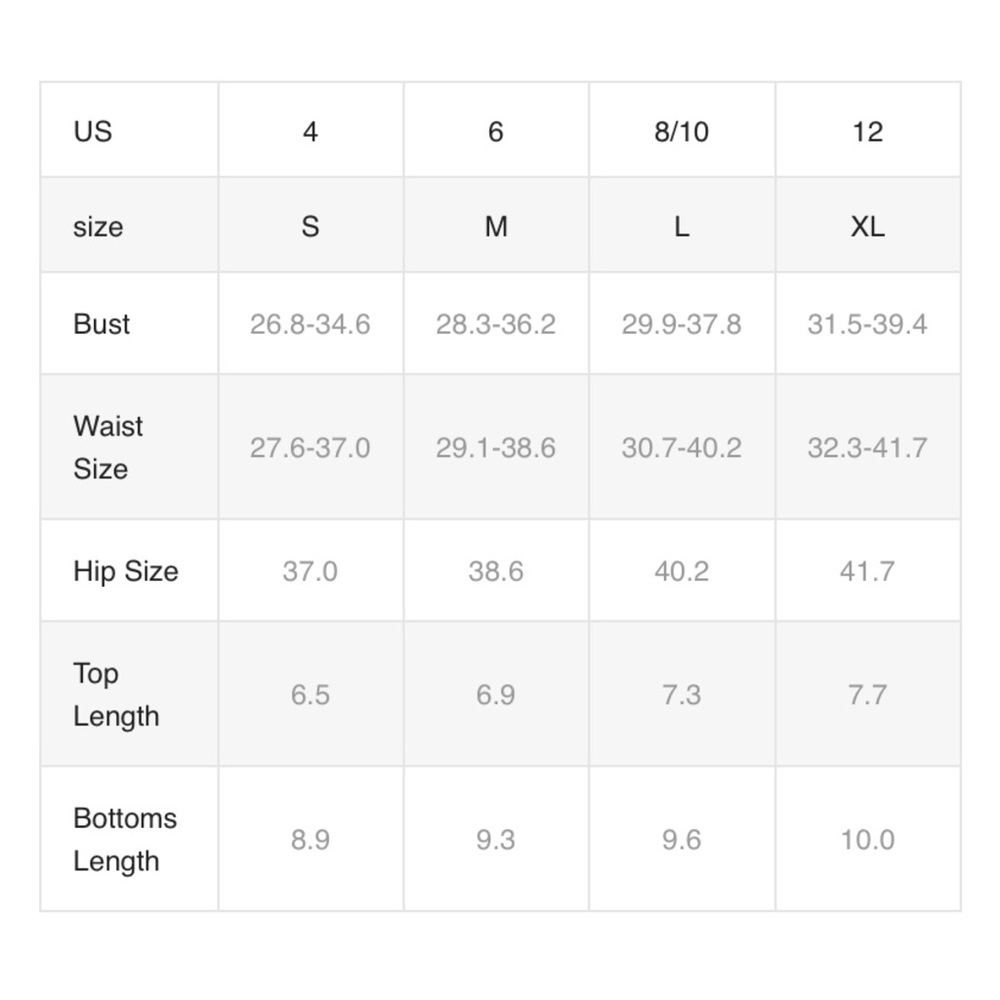
Task: Click the US header cell
Action: coord(129,130)
